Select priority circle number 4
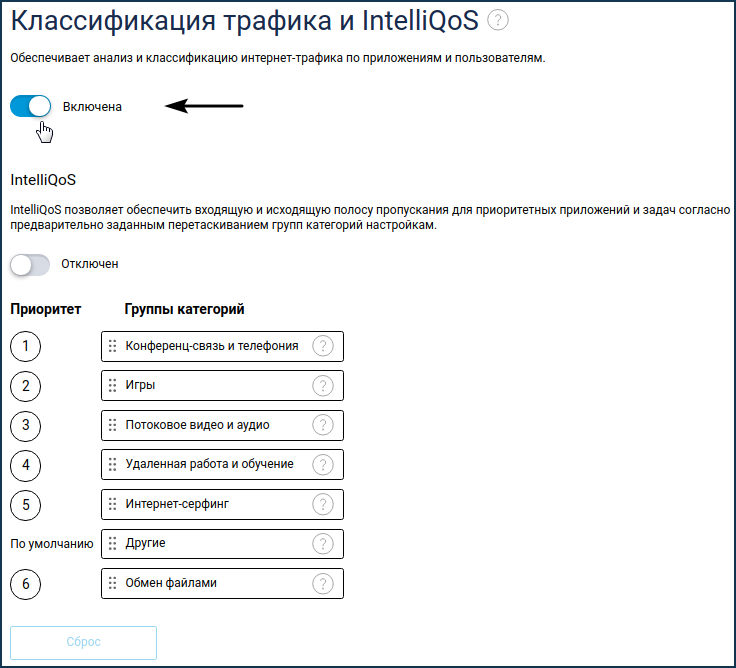The width and height of the screenshot is (736, 668). pos(25,465)
